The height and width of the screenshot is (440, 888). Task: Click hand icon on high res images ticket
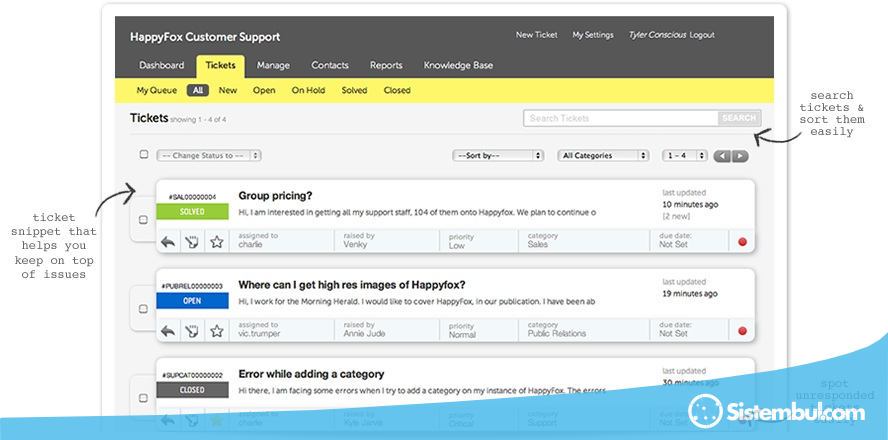tap(192, 331)
